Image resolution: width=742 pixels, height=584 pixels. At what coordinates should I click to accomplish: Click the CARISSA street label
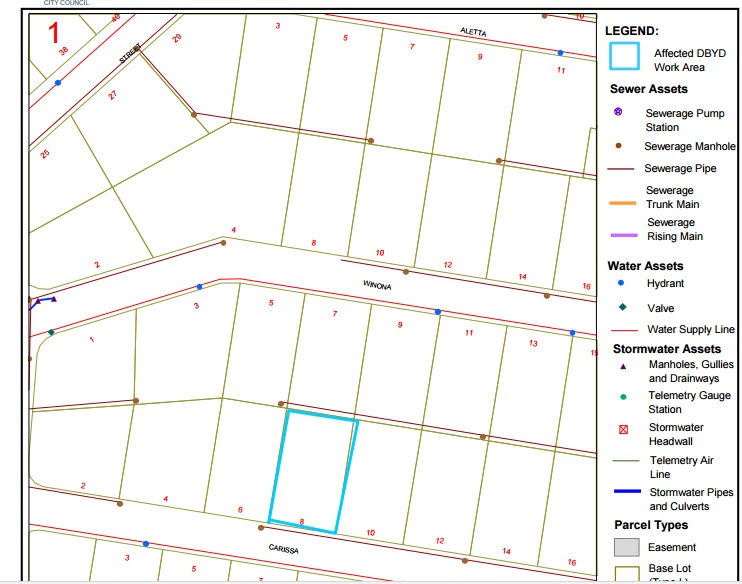pyautogui.click(x=283, y=549)
